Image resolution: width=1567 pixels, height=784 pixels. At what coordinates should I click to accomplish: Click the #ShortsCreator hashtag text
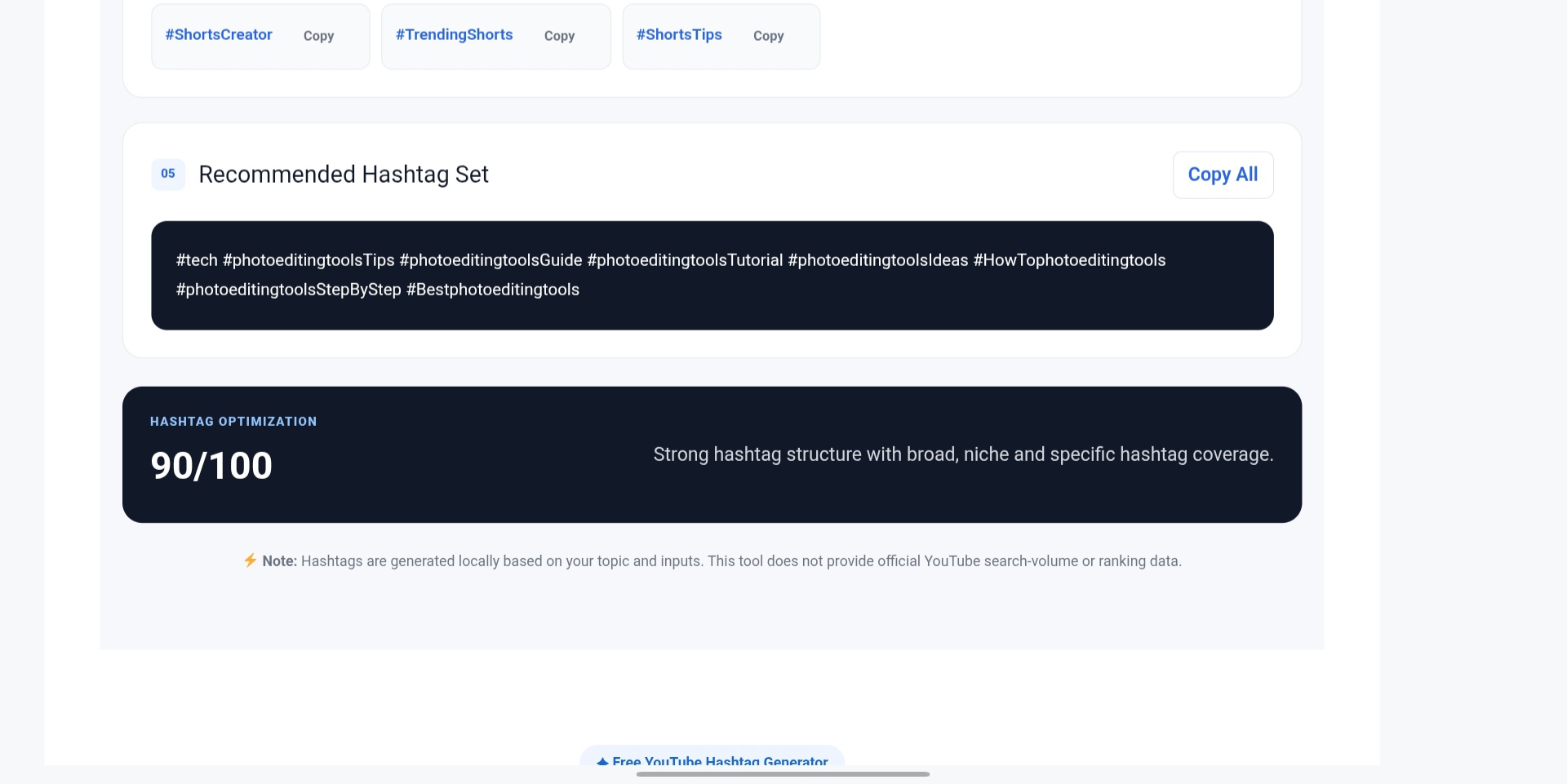[219, 34]
